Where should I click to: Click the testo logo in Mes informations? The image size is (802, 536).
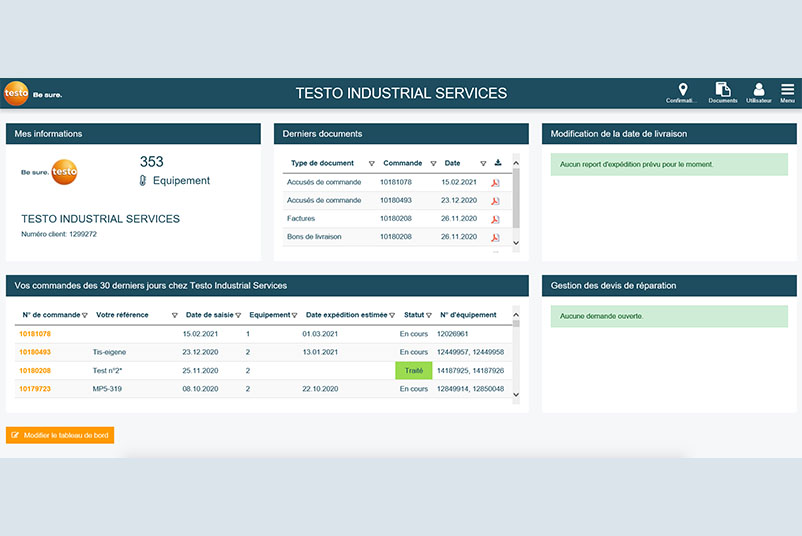pyautogui.click(x=64, y=172)
